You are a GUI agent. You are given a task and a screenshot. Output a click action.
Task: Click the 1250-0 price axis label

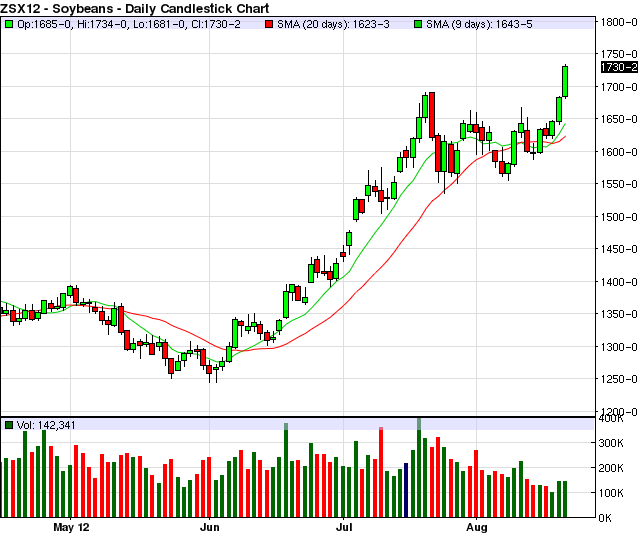click(x=619, y=379)
